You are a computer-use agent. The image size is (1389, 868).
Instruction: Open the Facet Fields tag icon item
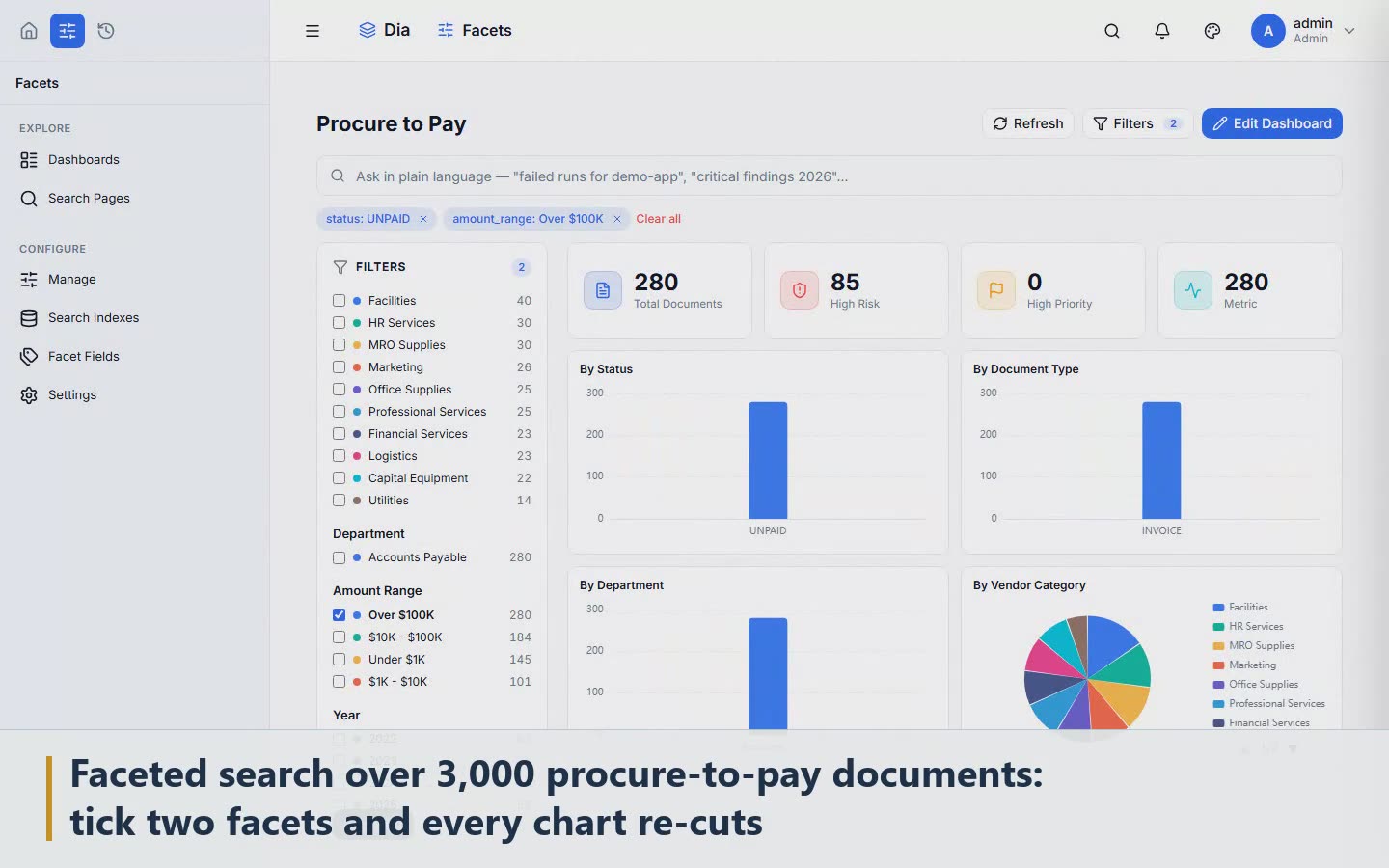coord(29,357)
